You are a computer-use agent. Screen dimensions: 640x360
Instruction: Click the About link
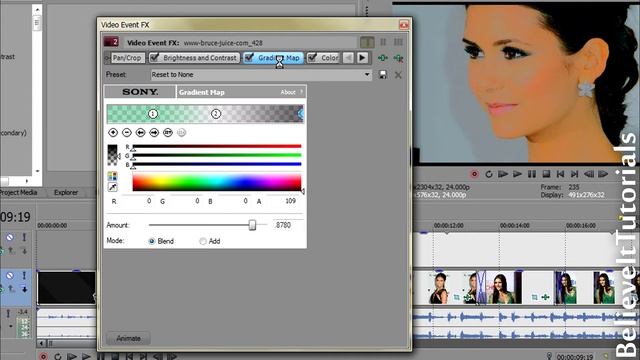click(x=288, y=92)
